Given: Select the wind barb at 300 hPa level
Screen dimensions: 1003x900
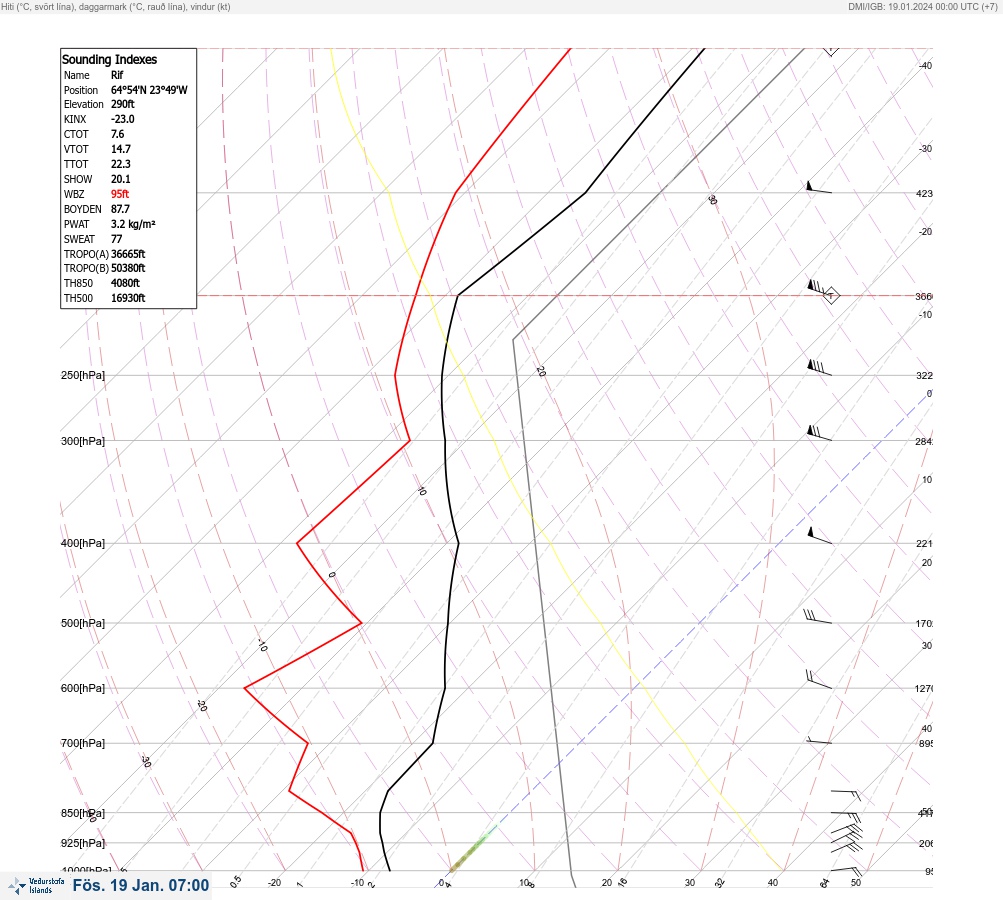Looking at the screenshot, I should 819,433.
